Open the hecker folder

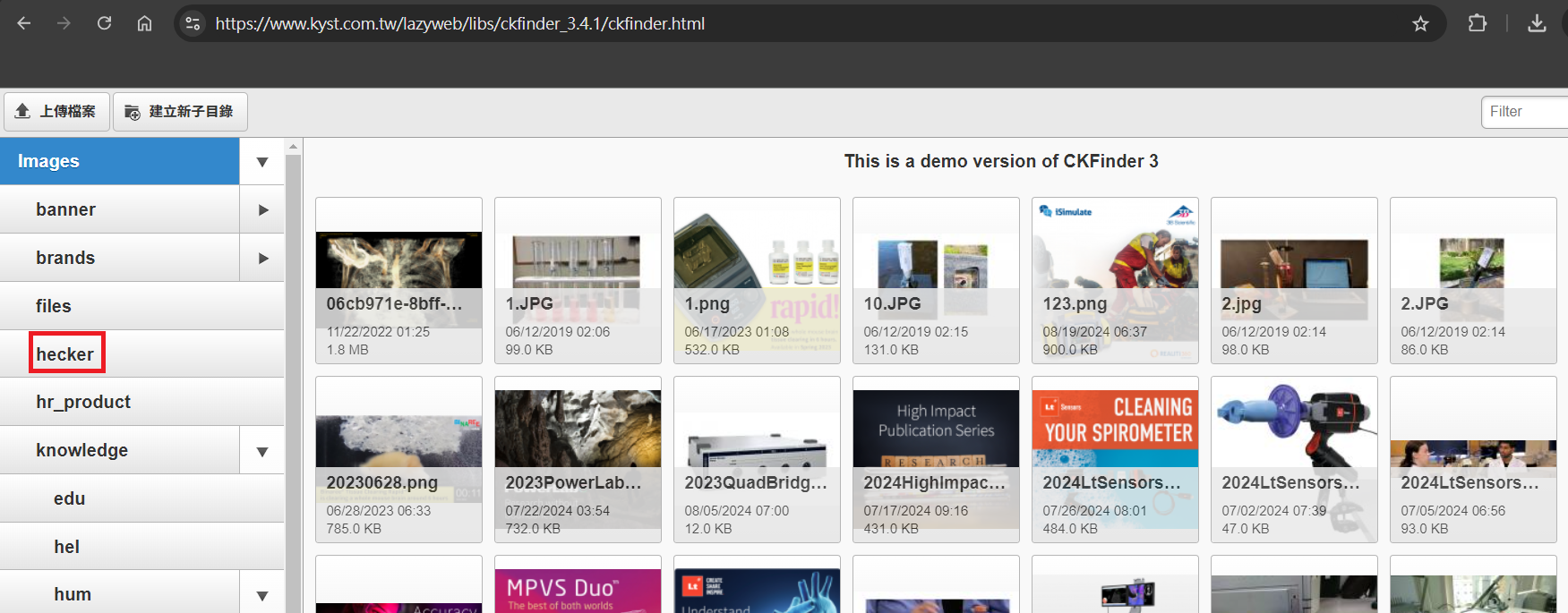click(x=142, y=354)
